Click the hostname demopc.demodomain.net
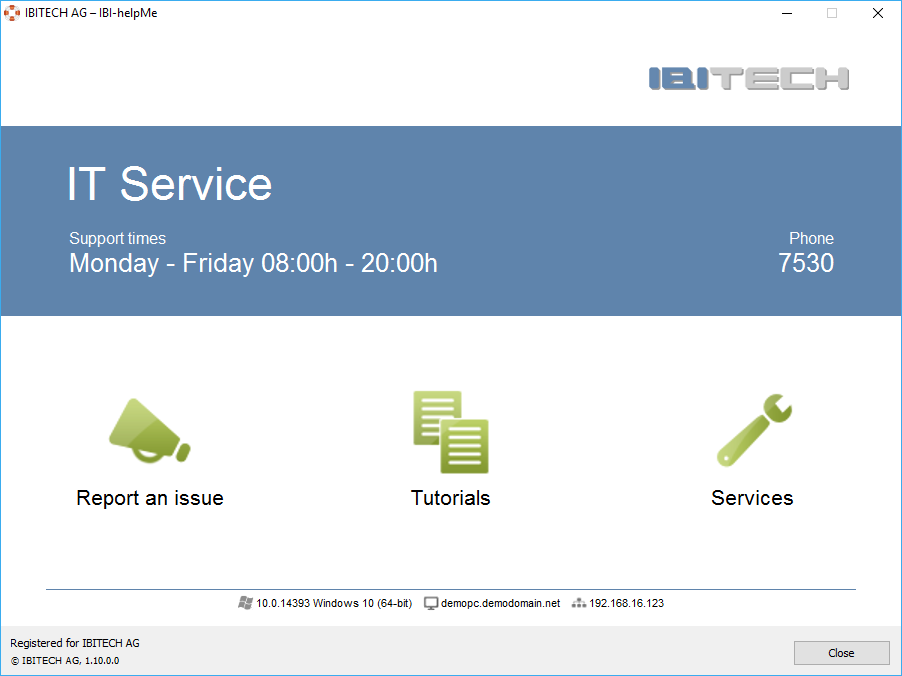The height and width of the screenshot is (676, 902). coord(500,604)
